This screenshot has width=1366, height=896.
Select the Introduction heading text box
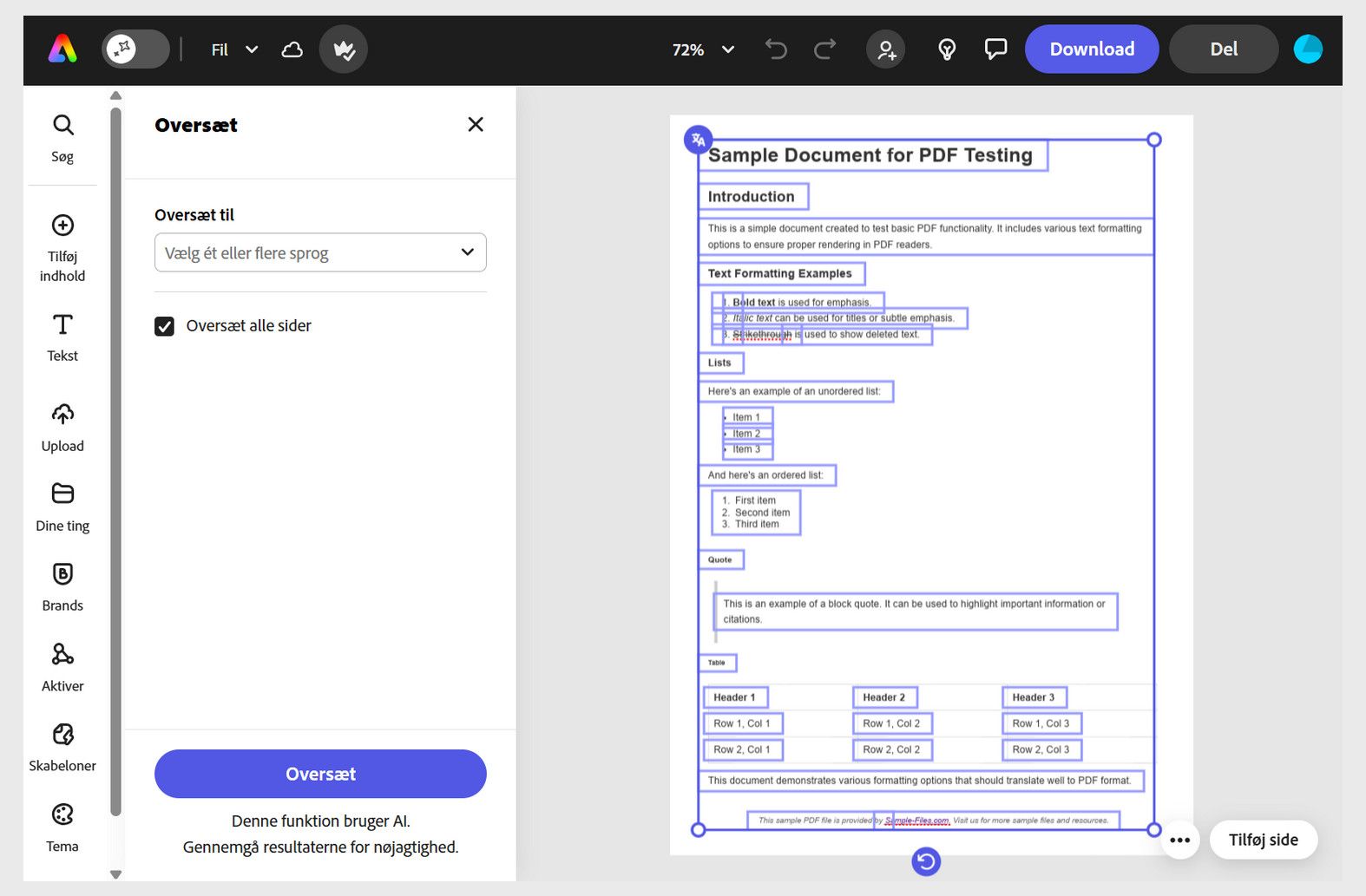[753, 197]
